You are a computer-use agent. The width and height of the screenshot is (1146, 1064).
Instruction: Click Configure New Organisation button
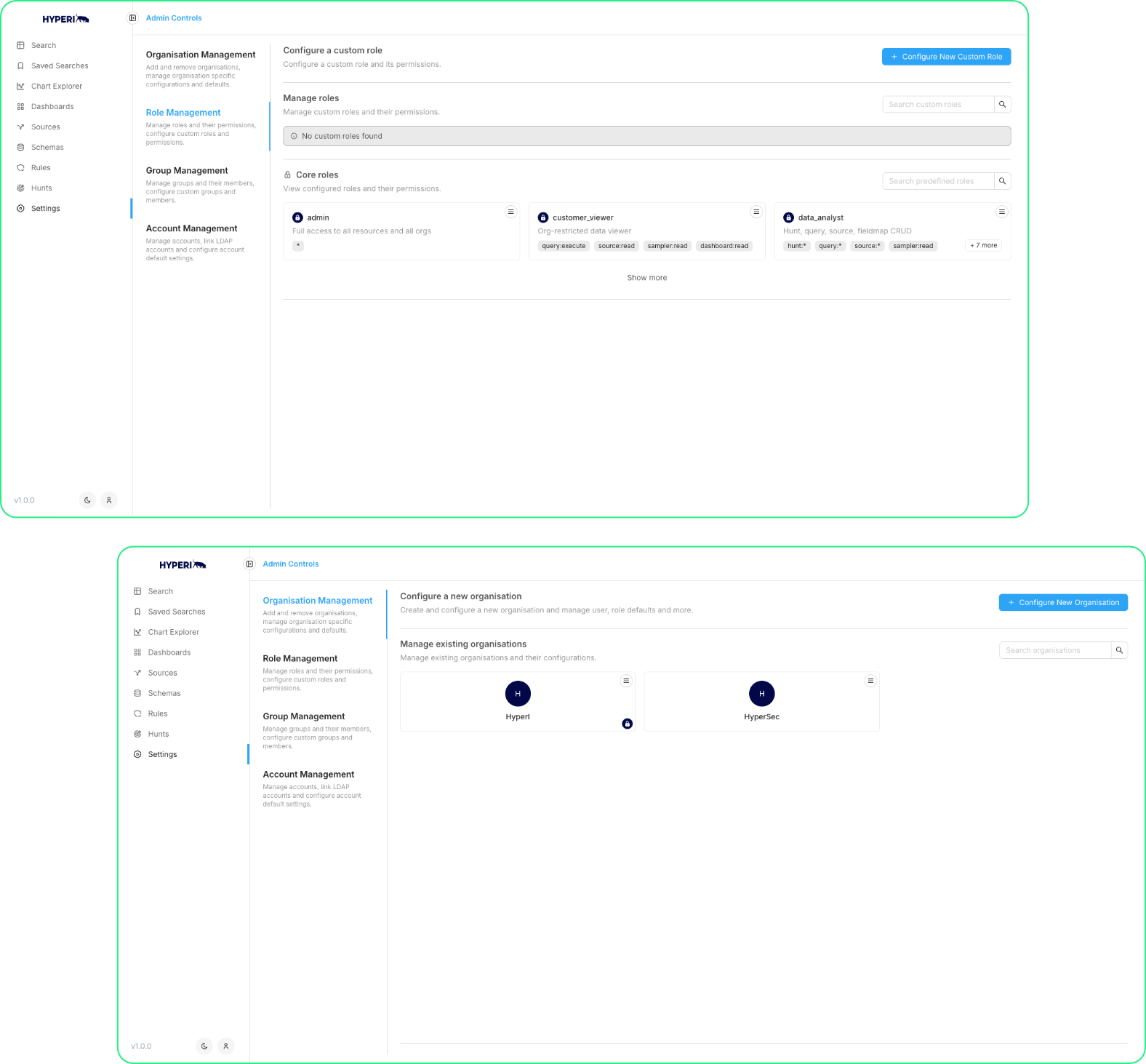(1063, 602)
